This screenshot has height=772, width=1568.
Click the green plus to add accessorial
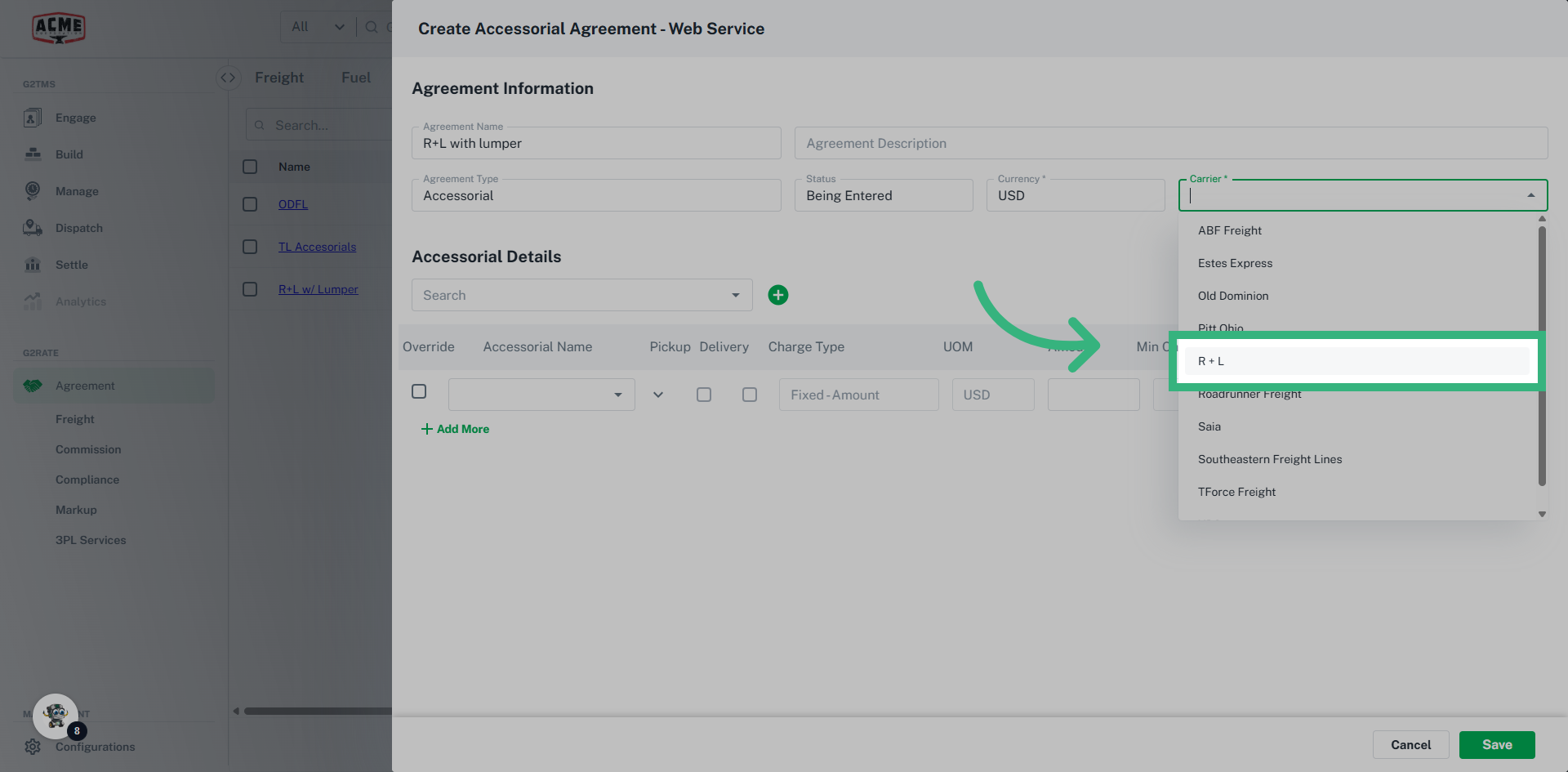tap(777, 294)
